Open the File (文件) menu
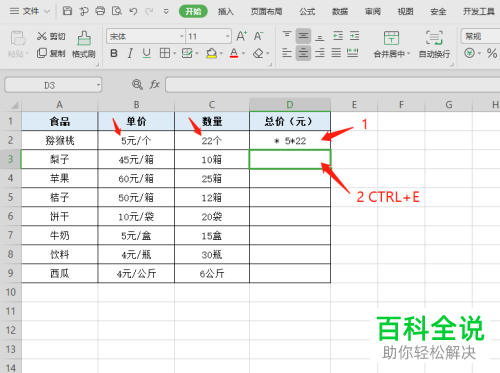This screenshot has width=500, height=373. [x=29, y=11]
